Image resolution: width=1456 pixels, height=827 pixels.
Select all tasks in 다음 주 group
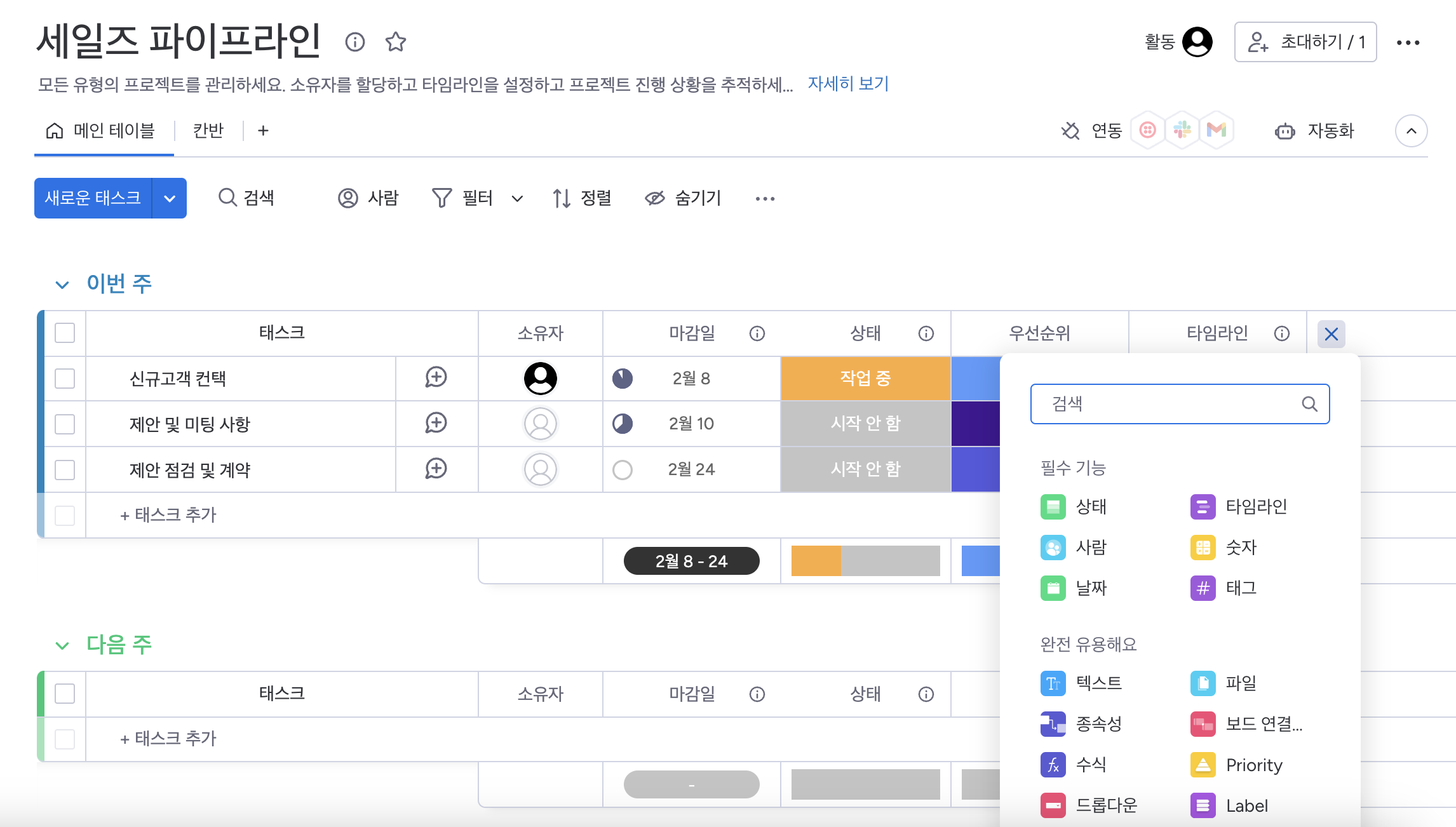(x=65, y=694)
